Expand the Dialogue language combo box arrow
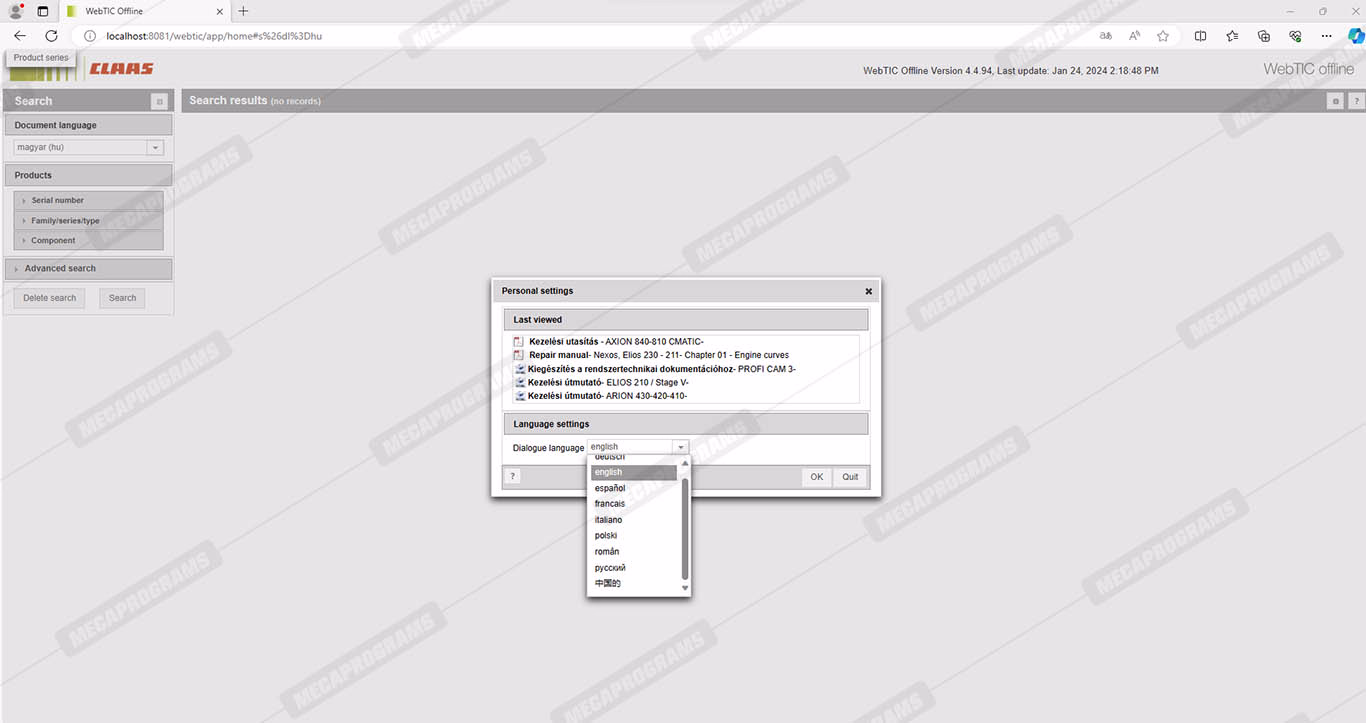The image size is (1366, 723). click(x=680, y=448)
